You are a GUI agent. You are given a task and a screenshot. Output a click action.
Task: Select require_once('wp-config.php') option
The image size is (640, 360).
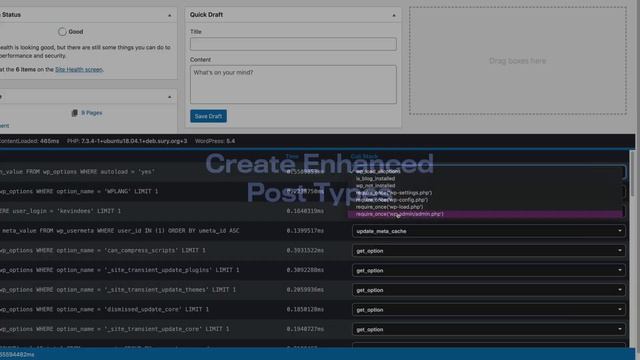tap(391, 200)
